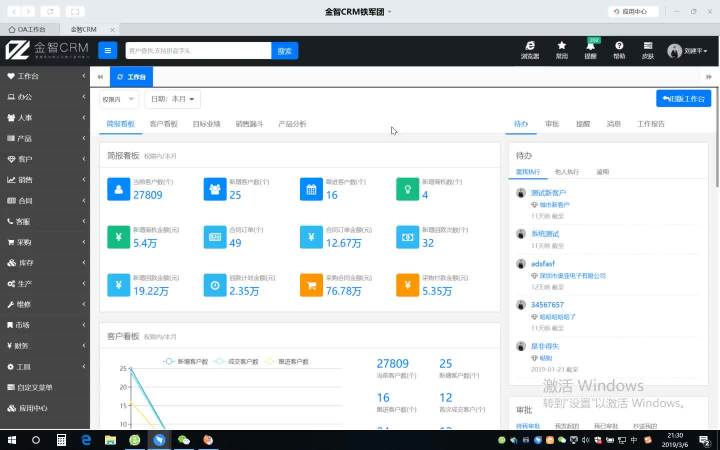The height and width of the screenshot is (450, 720).
Task: Toggle 跟进客户数 series in chart legend
Action: 287,361
